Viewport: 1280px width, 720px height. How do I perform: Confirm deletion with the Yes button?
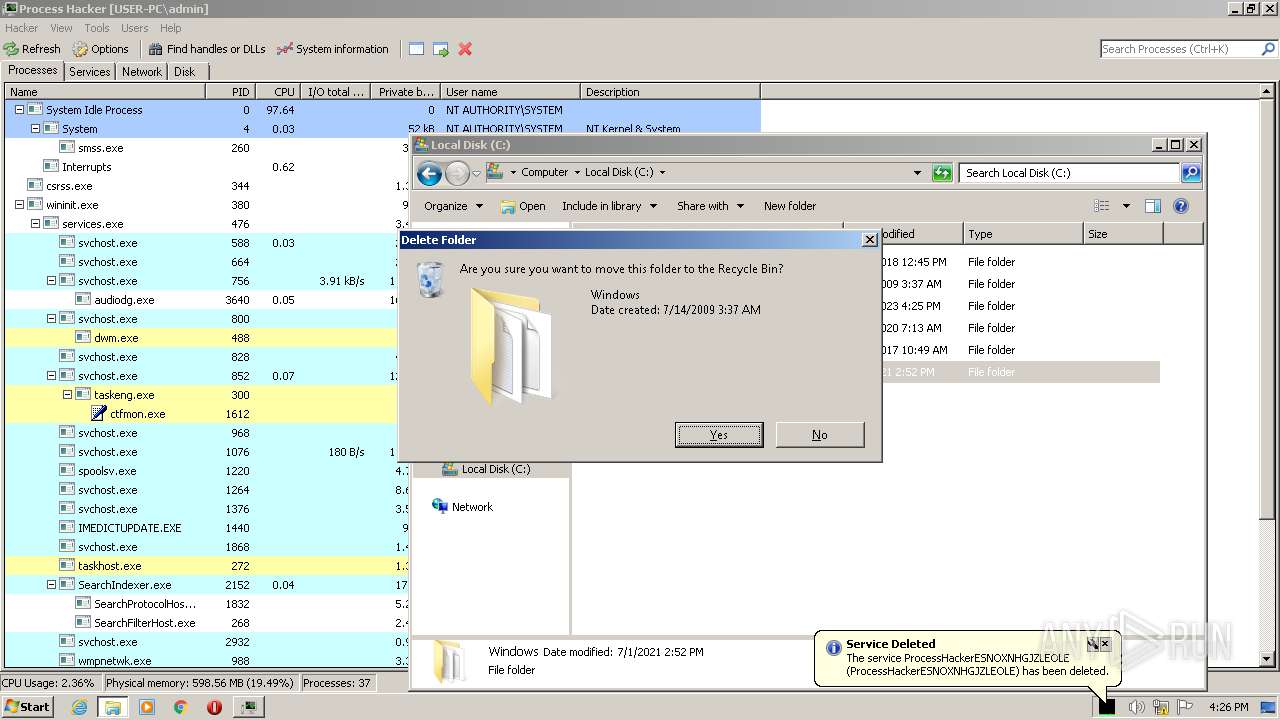719,435
